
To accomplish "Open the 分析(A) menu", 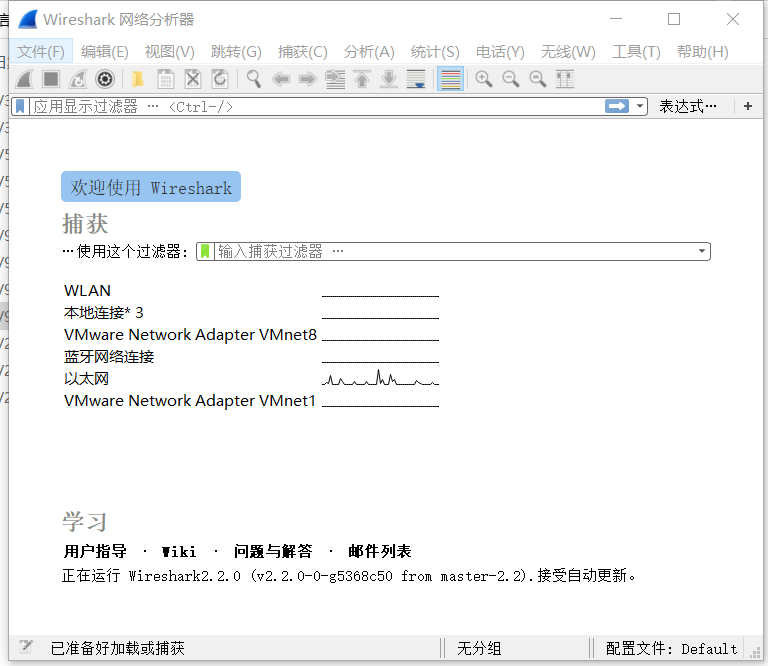I will pyautogui.click(x=369, y=51).
